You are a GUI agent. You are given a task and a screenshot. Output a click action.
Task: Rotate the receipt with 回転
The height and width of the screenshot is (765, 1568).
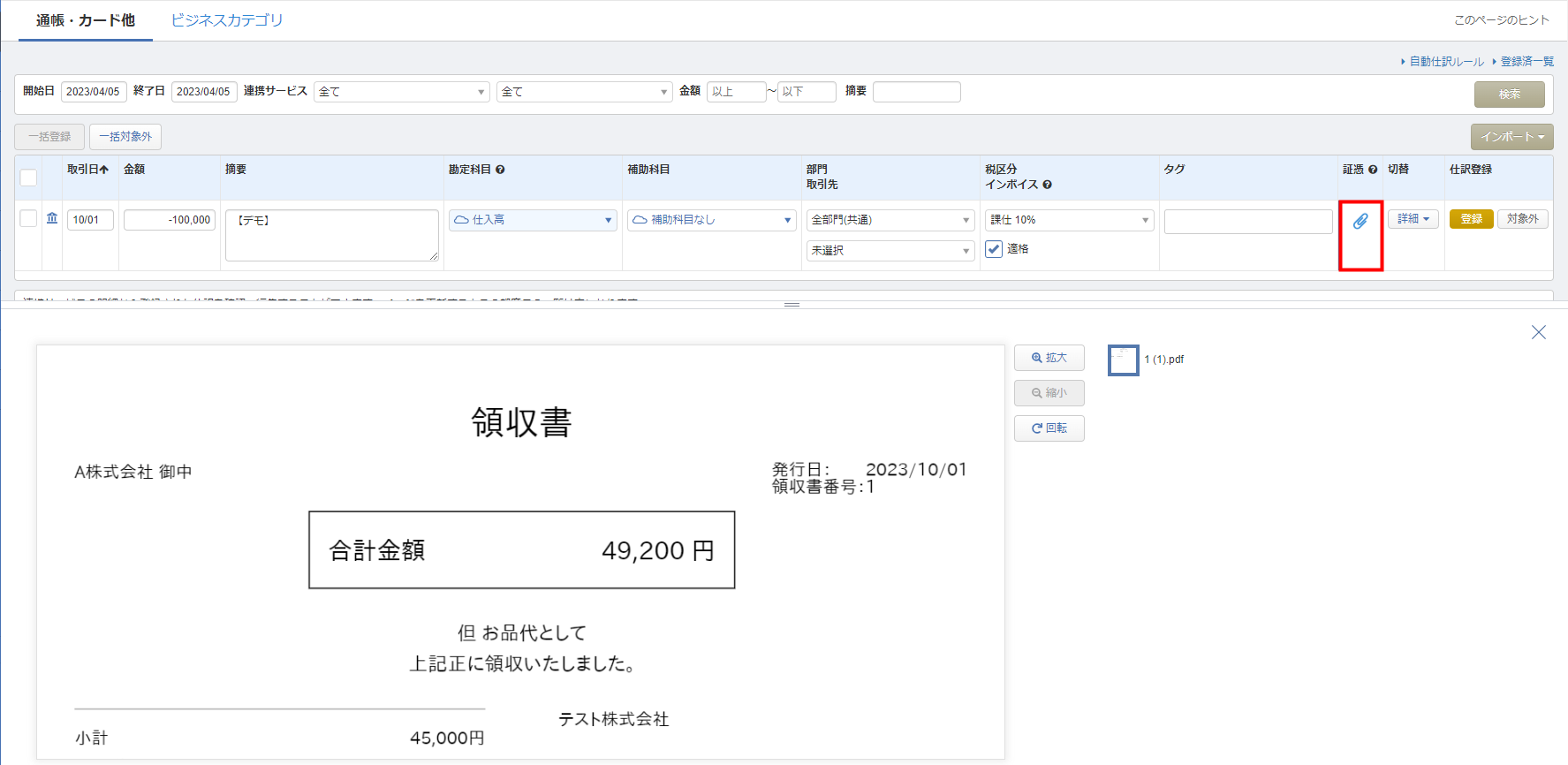point(1049,428)
